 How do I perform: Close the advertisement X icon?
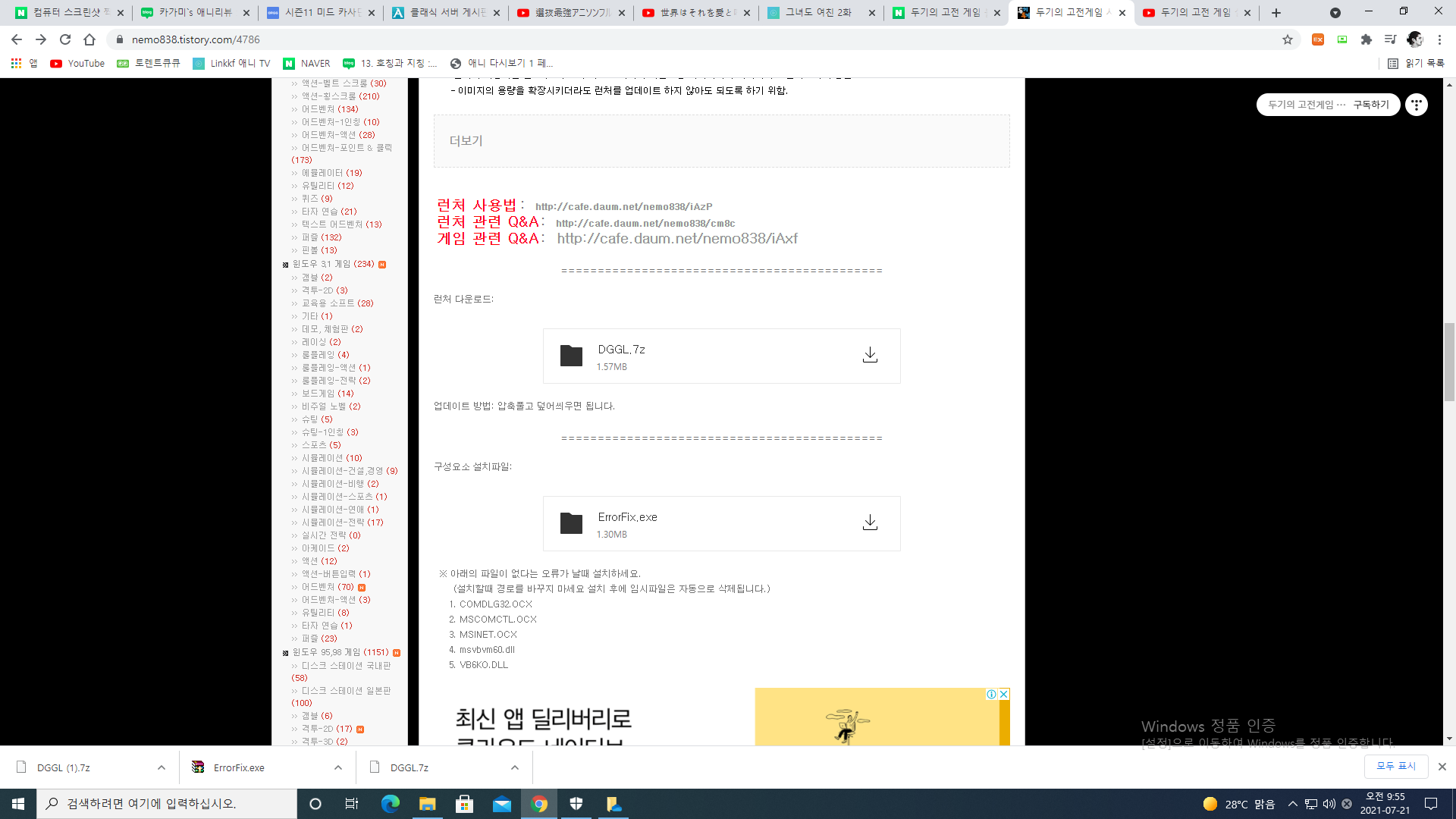click(x=1004, y=694)
